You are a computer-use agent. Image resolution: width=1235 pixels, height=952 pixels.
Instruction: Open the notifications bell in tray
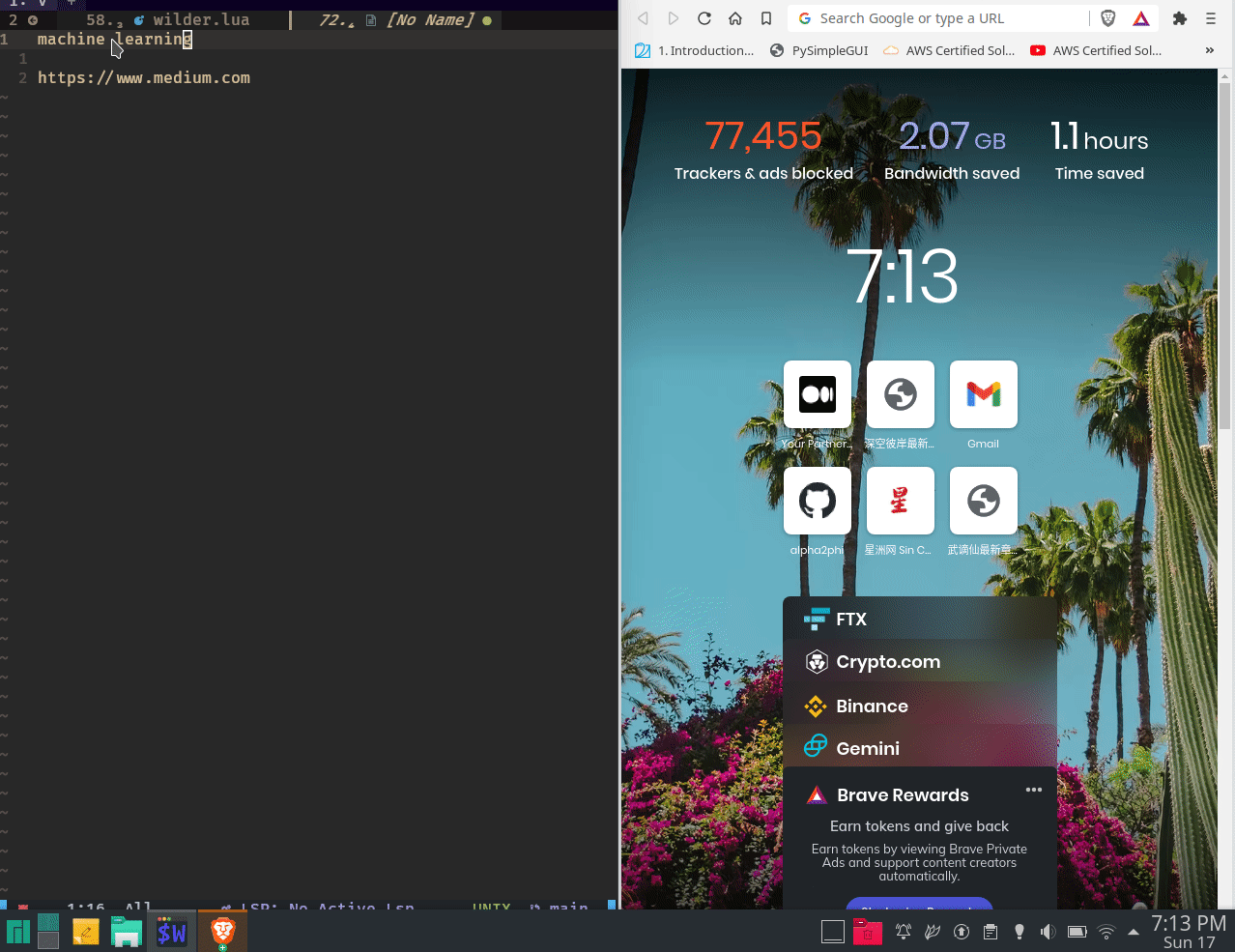[904, 932]
